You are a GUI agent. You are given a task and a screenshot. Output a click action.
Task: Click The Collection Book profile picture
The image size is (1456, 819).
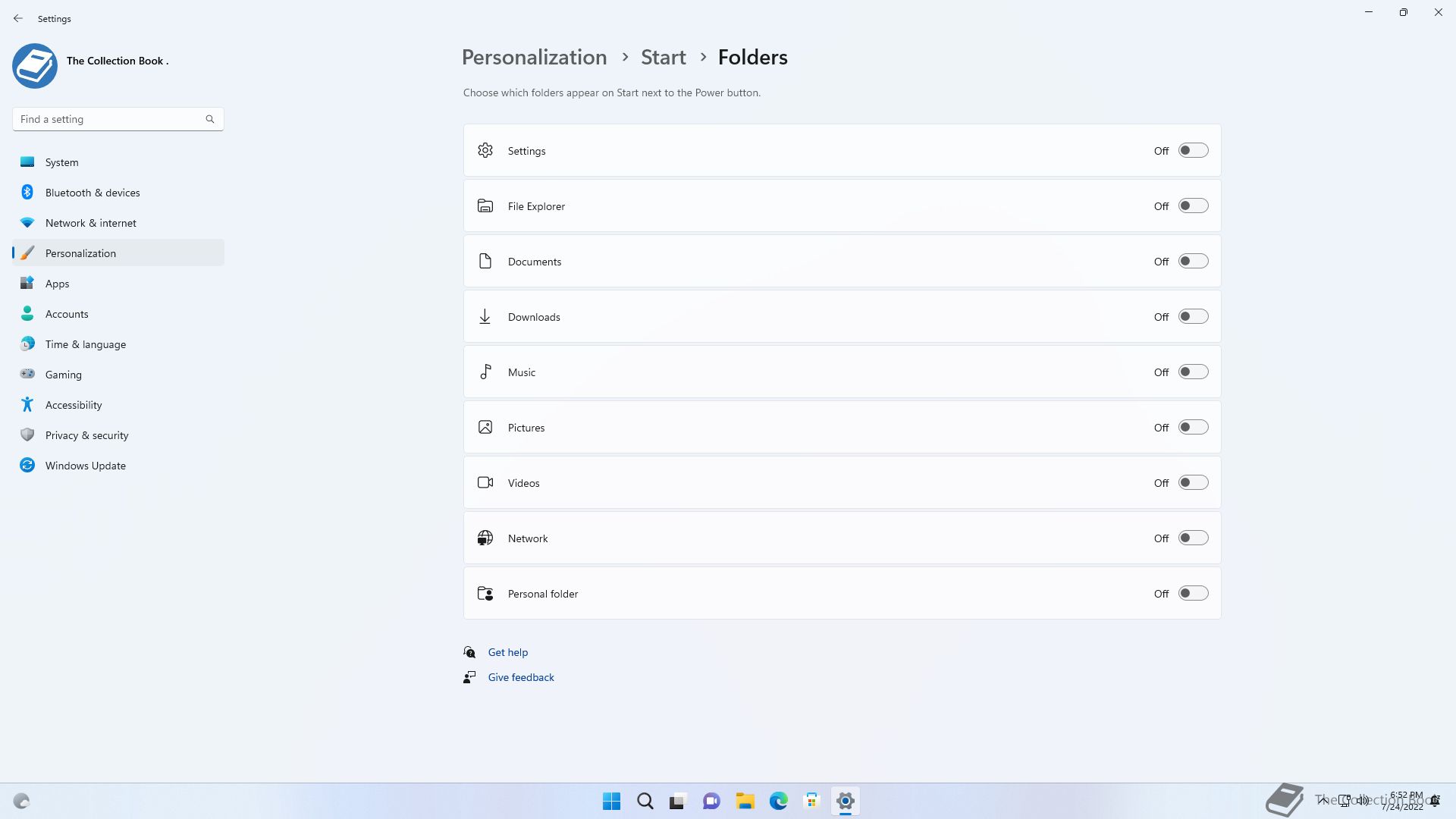(x=35, y=66)
